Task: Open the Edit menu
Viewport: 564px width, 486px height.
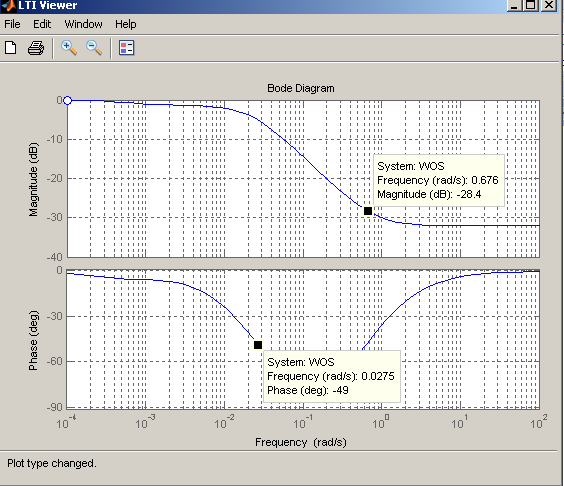Action: point(42,24)
